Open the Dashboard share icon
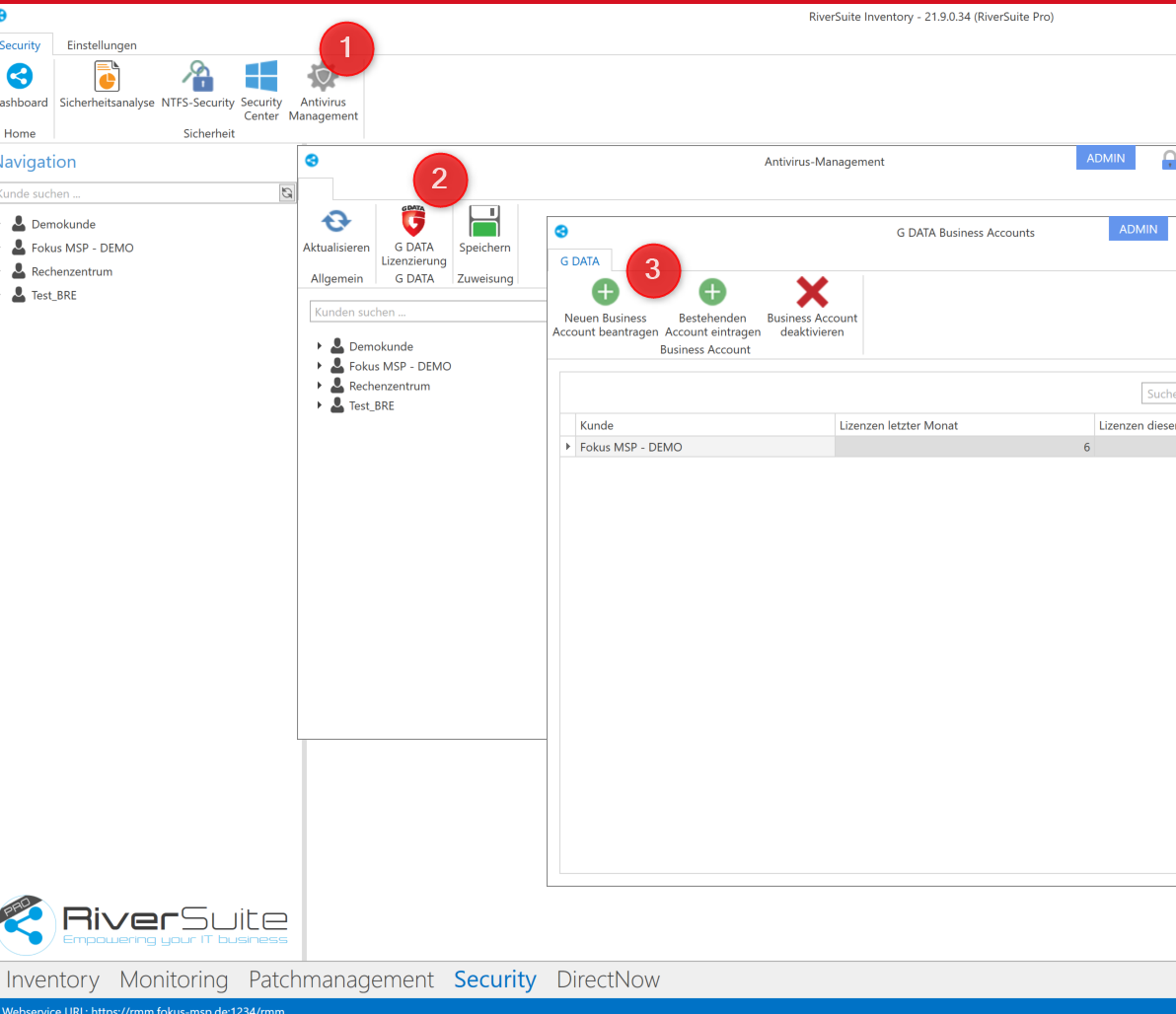This screenshot has height=1014, width=1176. point(20,77)
